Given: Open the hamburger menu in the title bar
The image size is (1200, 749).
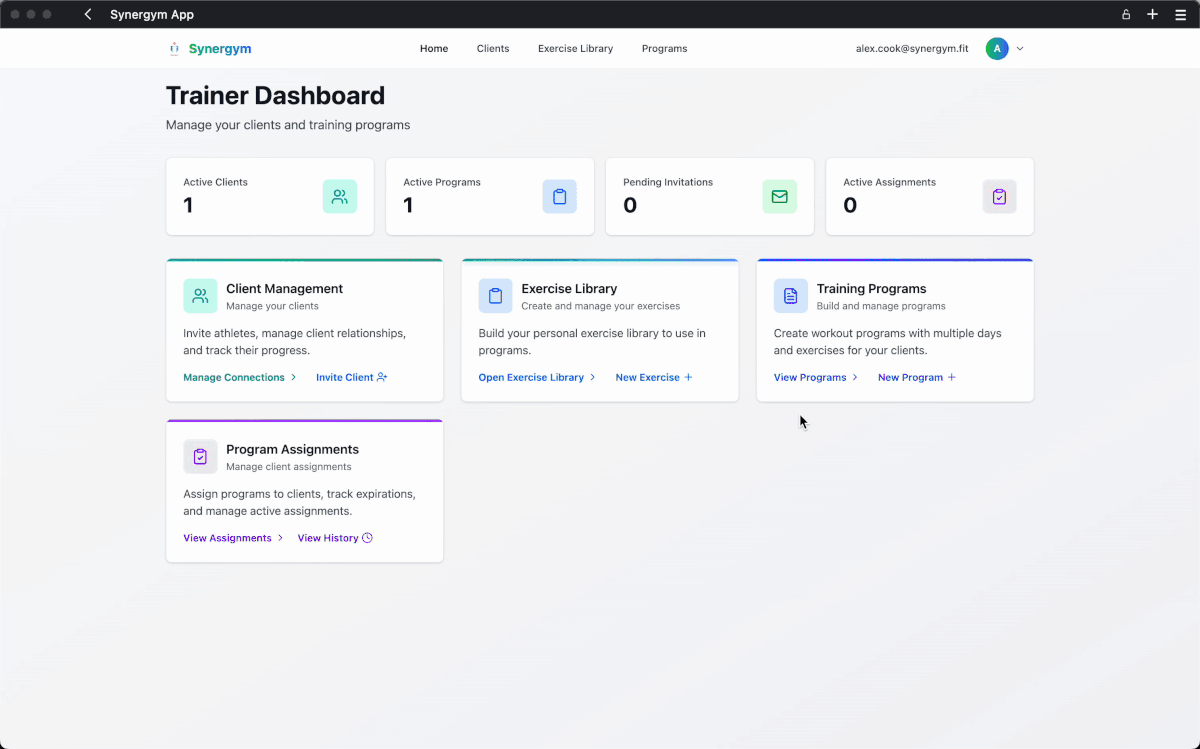Looking at the screenshot, I should tap(1181, 14).
